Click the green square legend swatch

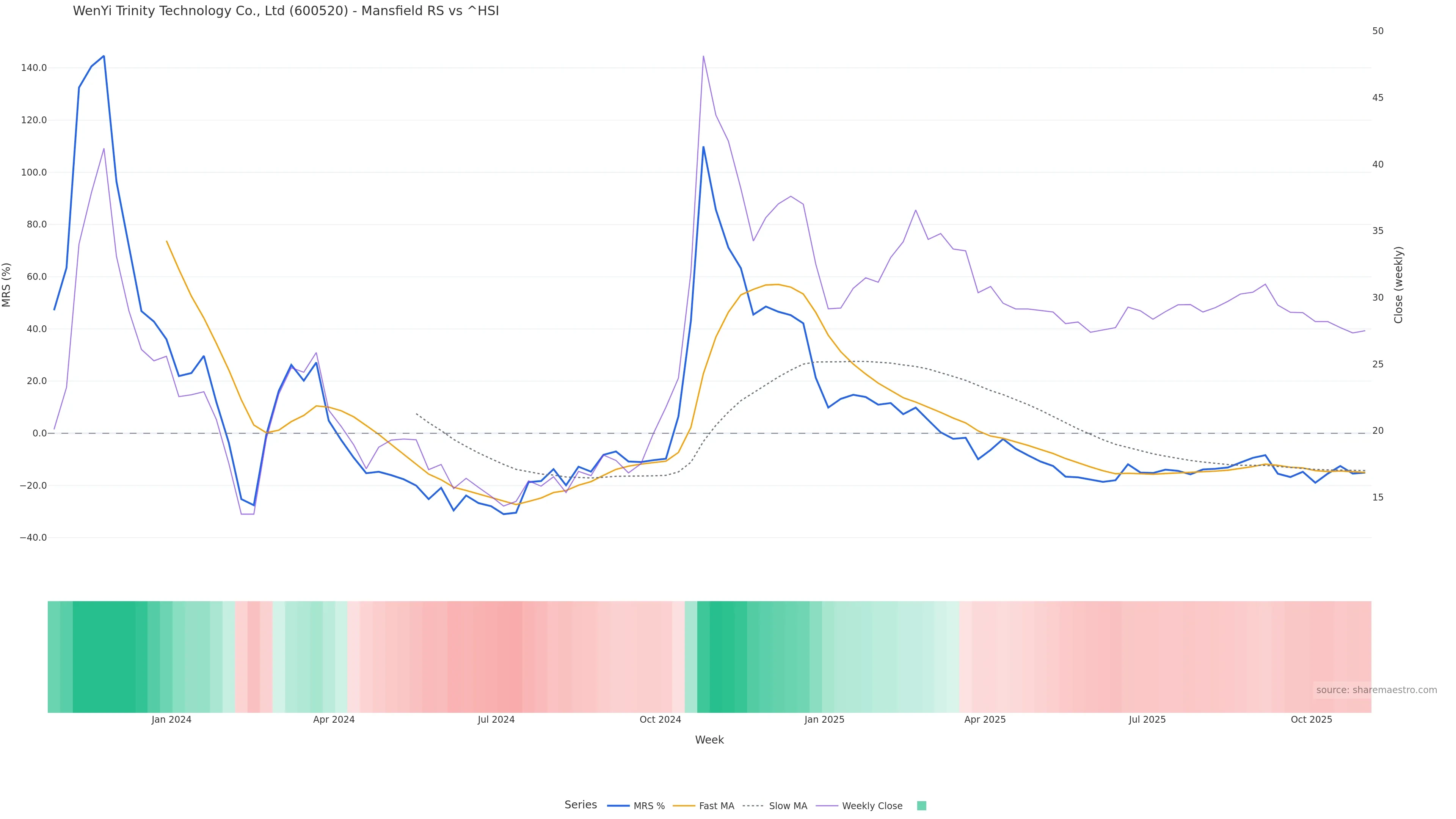[x=921, y=806]
